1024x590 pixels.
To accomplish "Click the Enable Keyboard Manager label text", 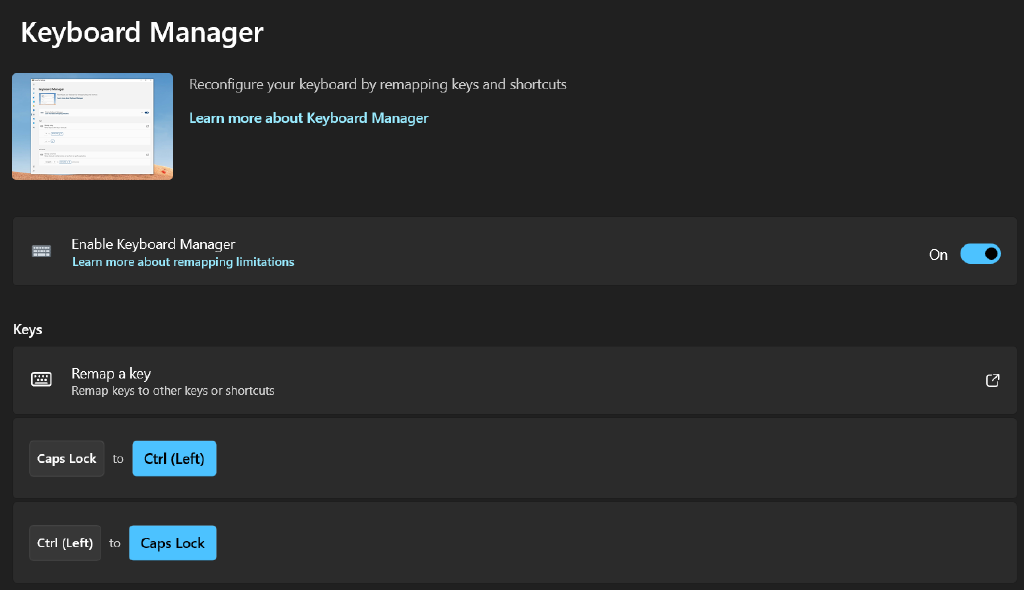I will click(x=153, y=244).
